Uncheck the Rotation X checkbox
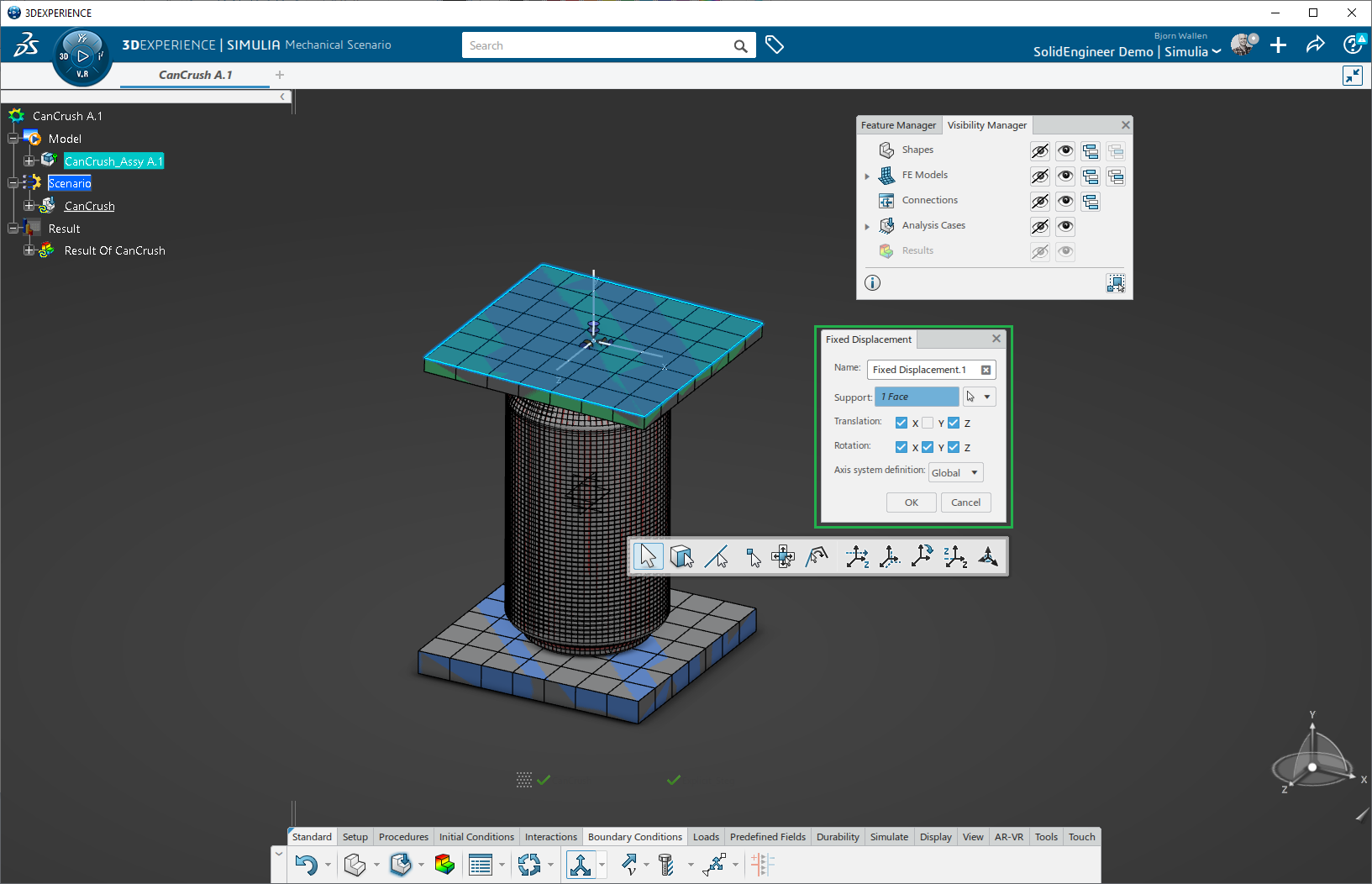Image resolution: width=1372 pixels, height=884 pixels. [901, 447]
